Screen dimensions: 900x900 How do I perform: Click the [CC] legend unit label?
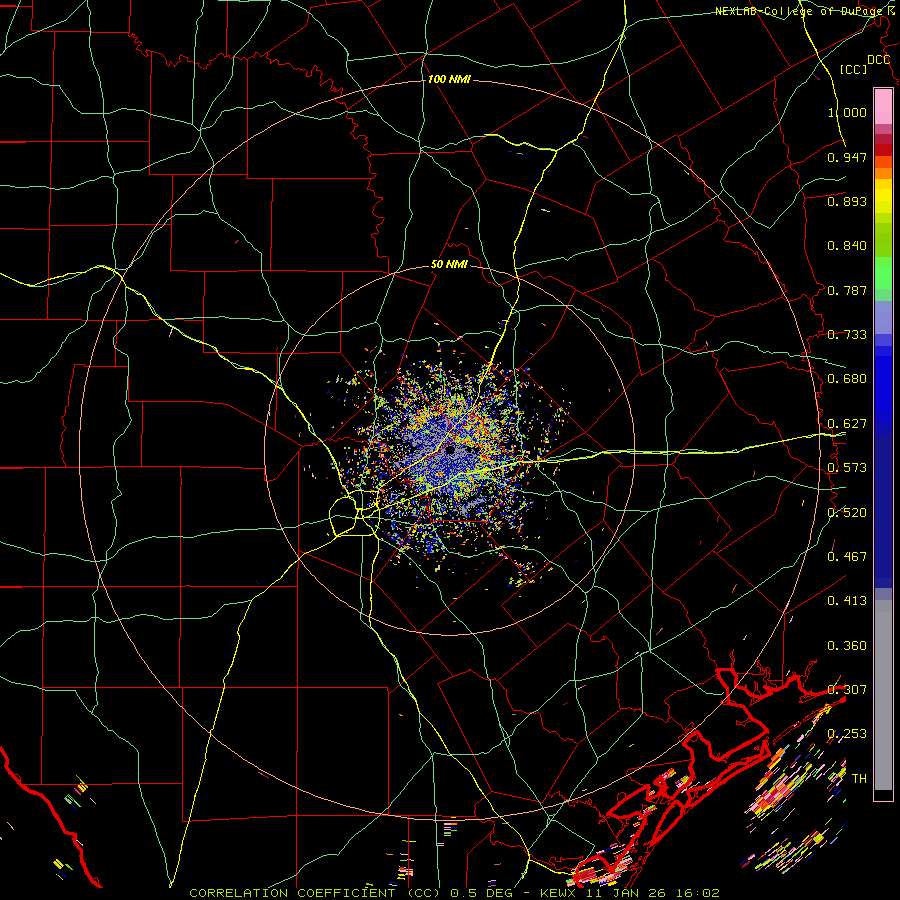(x=854, y=69)
